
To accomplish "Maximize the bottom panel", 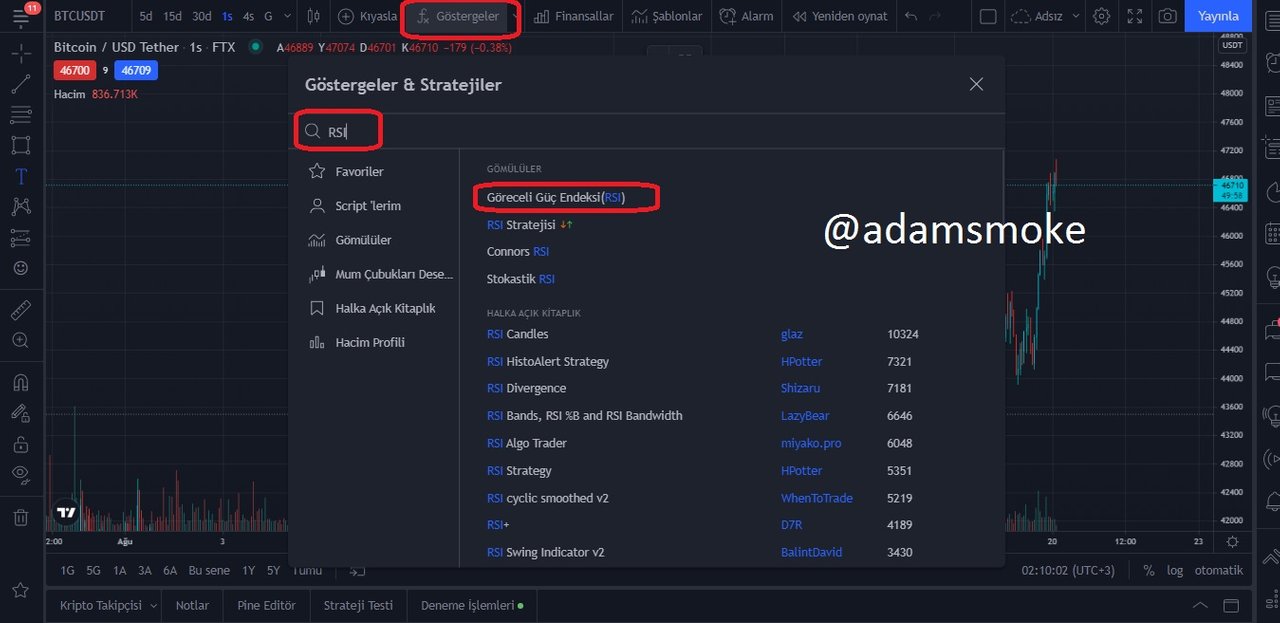I will [1233, 606].
